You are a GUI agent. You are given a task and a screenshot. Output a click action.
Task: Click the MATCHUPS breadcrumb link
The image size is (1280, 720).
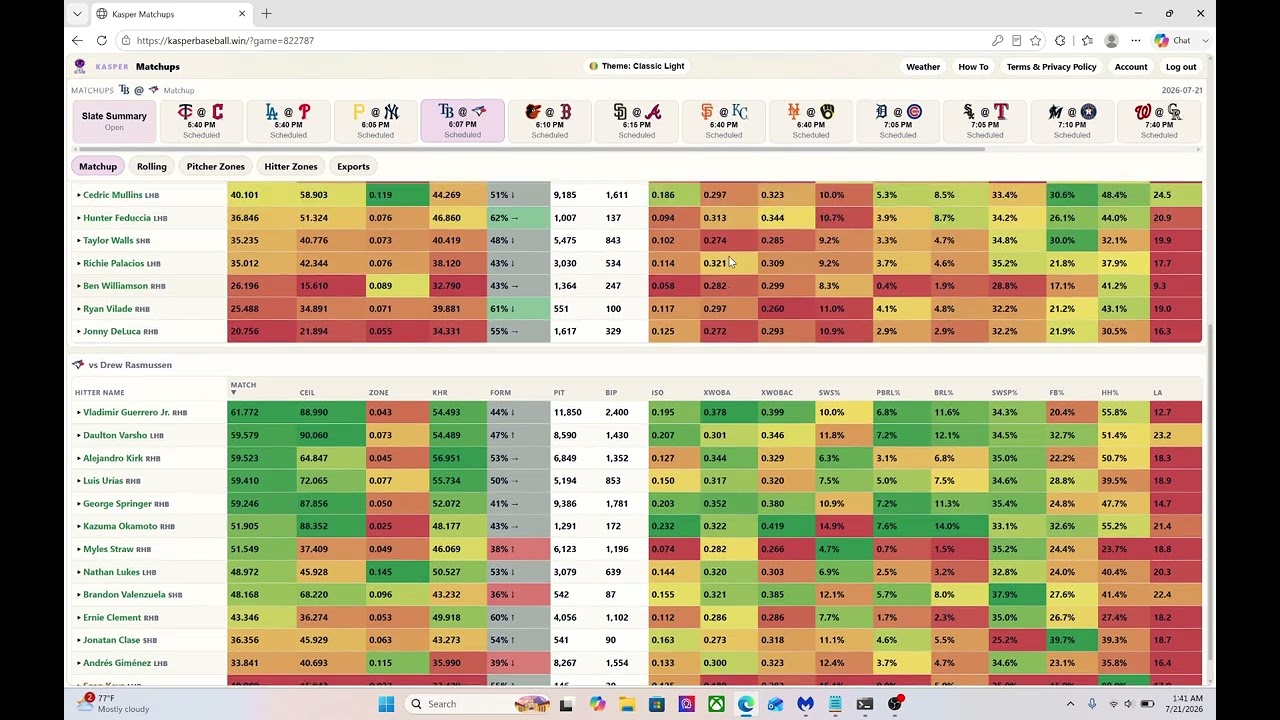click(x=92, y=90)
